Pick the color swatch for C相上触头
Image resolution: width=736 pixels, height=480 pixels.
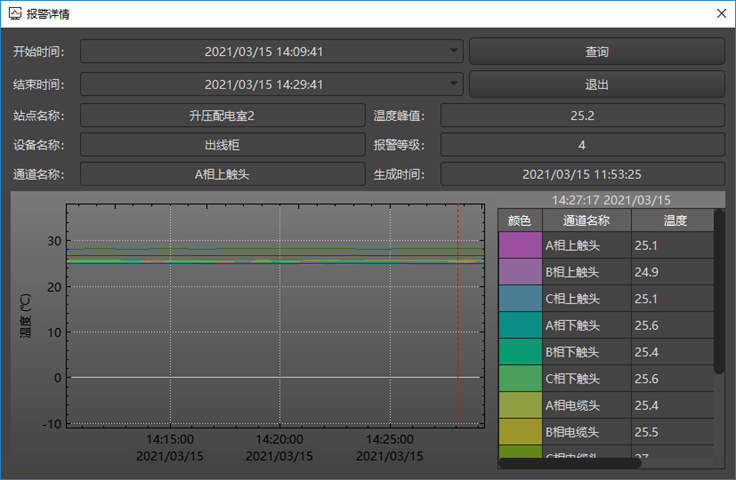519,298
